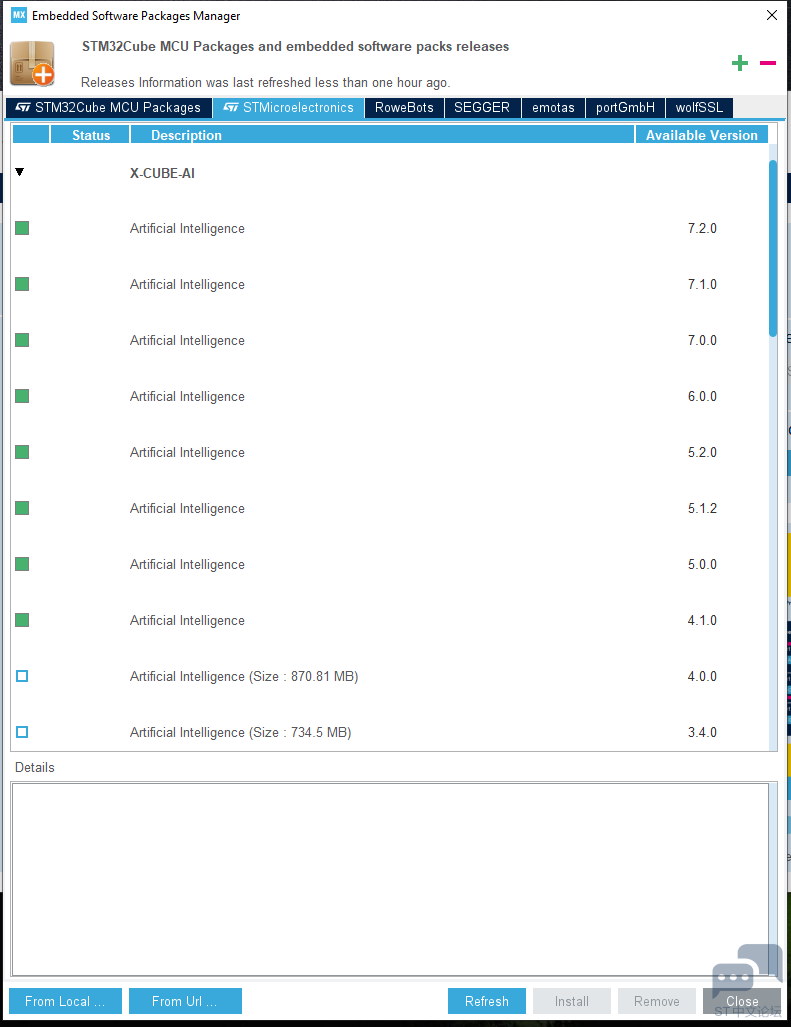This screenshot has width=791, height=1027.
Task: Close the dialog with the X button
Action: (x=772, y=15)
